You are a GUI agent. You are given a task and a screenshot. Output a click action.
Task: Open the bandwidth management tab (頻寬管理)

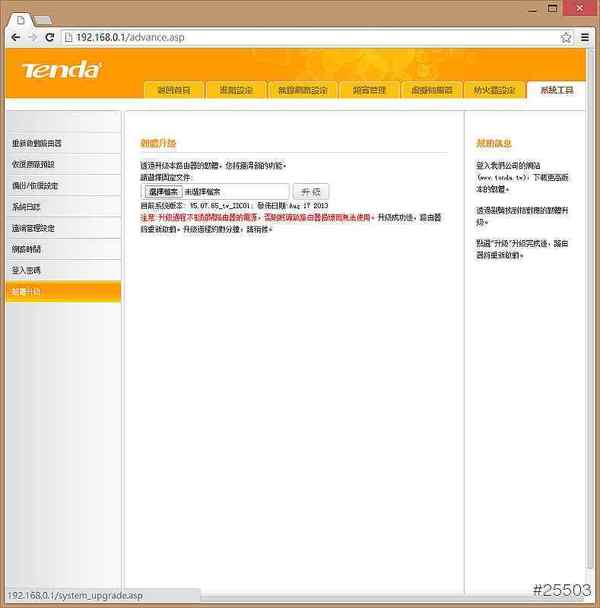click(x=369, y=90)
